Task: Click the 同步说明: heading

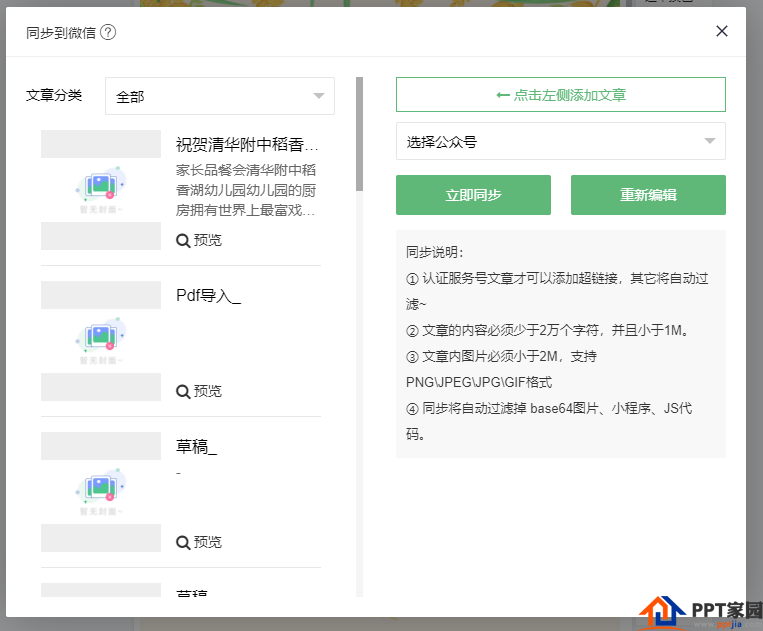Action: click(x=435, y=252)
